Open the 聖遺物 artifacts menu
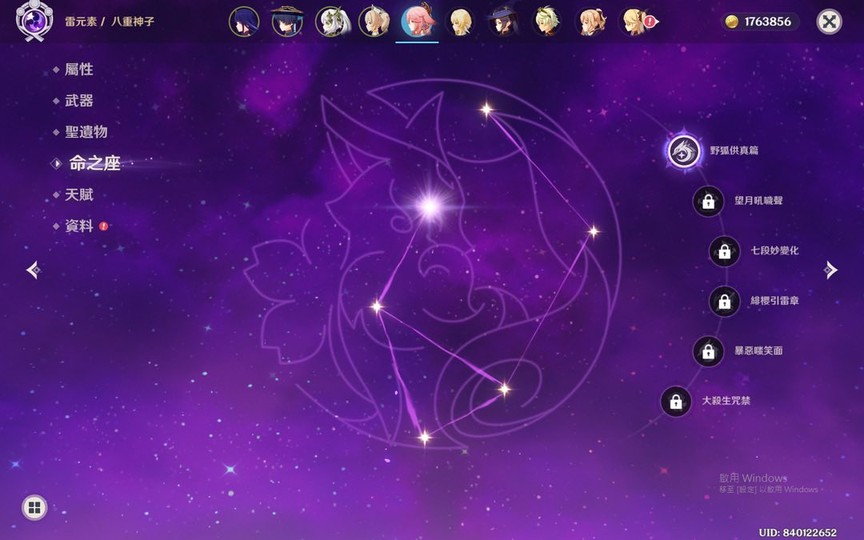 pyautogui.click(x=86, y=132)
